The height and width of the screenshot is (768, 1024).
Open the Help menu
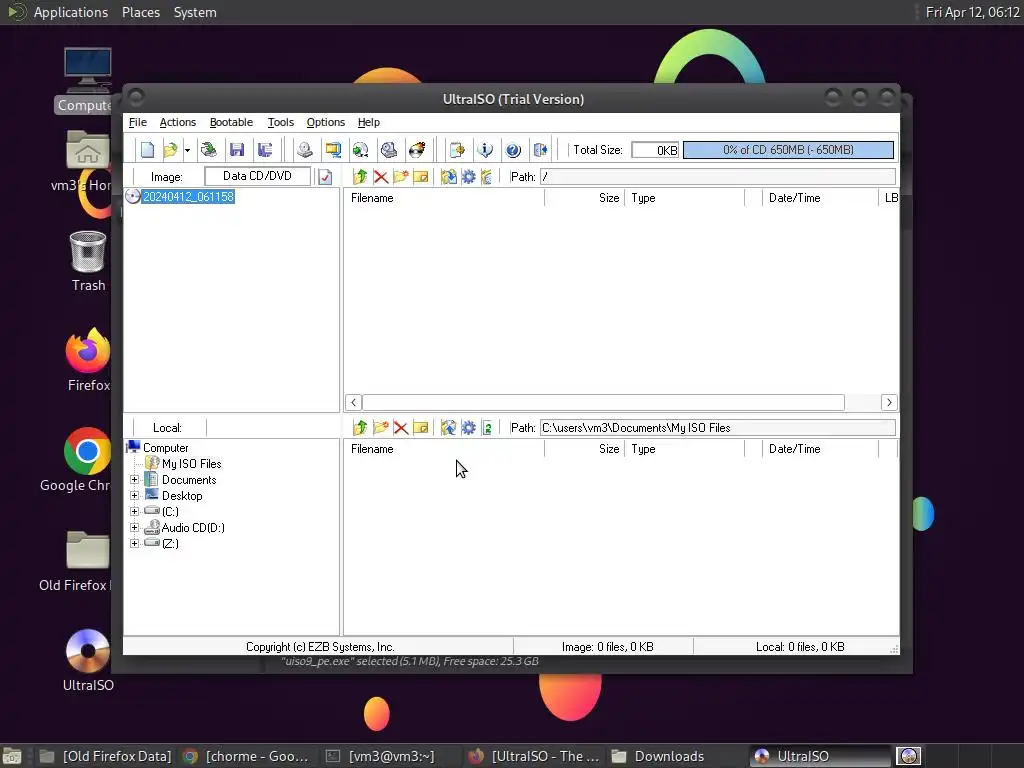pyautogui.click(x=369, y=122)
